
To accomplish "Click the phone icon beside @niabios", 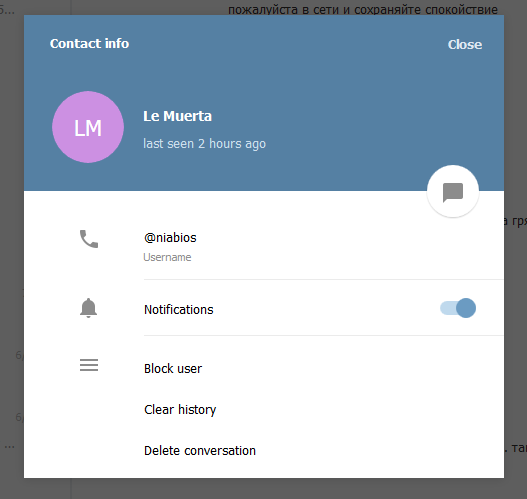I will (89, 239).
